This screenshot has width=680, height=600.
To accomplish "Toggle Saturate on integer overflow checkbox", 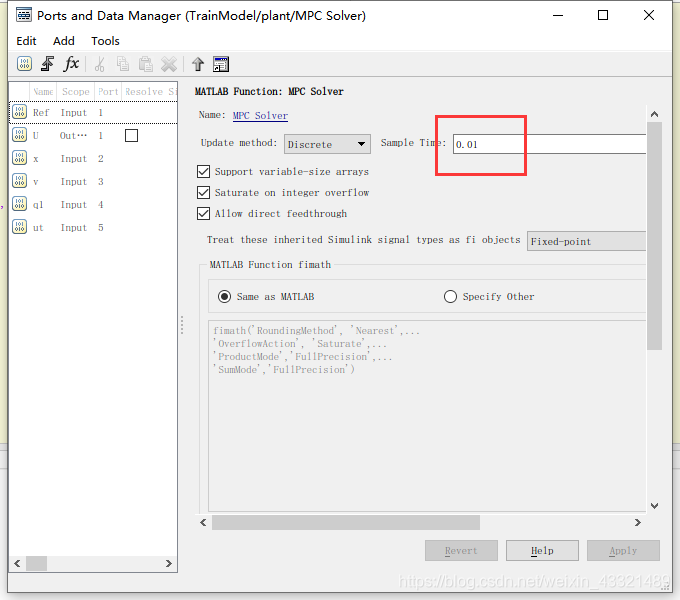I will coord(203,192).
